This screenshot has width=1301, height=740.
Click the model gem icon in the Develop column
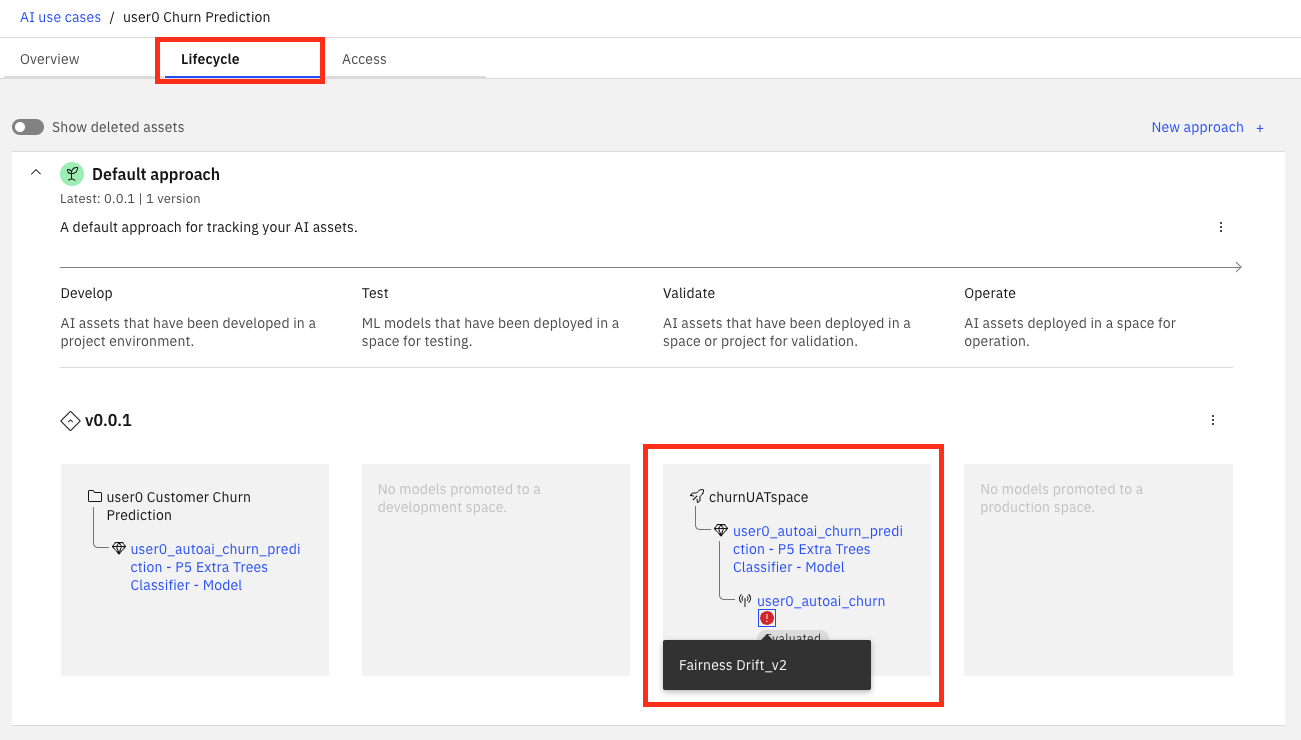[119, 549]
